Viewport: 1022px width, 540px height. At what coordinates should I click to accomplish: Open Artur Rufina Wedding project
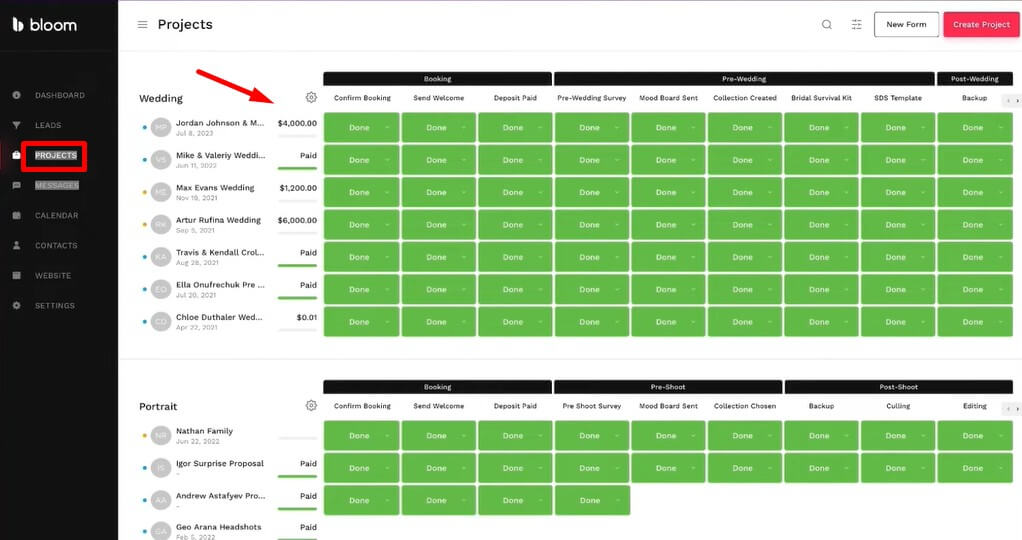point(217,220)
